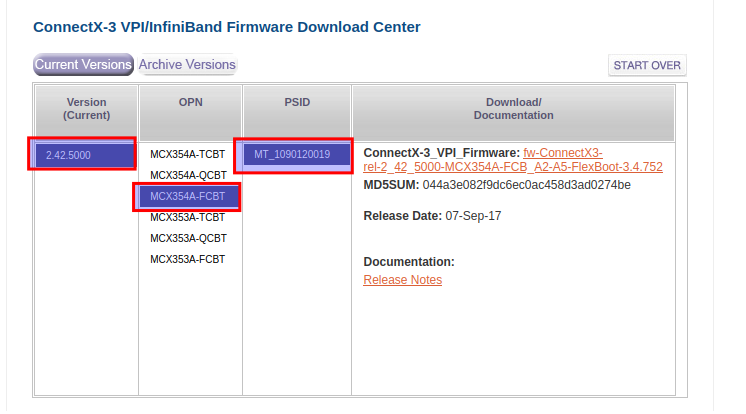Pick MCX353A-TCBT from the OPN list
This screenshot has height=414, width=746.
[x=188, y=217]
